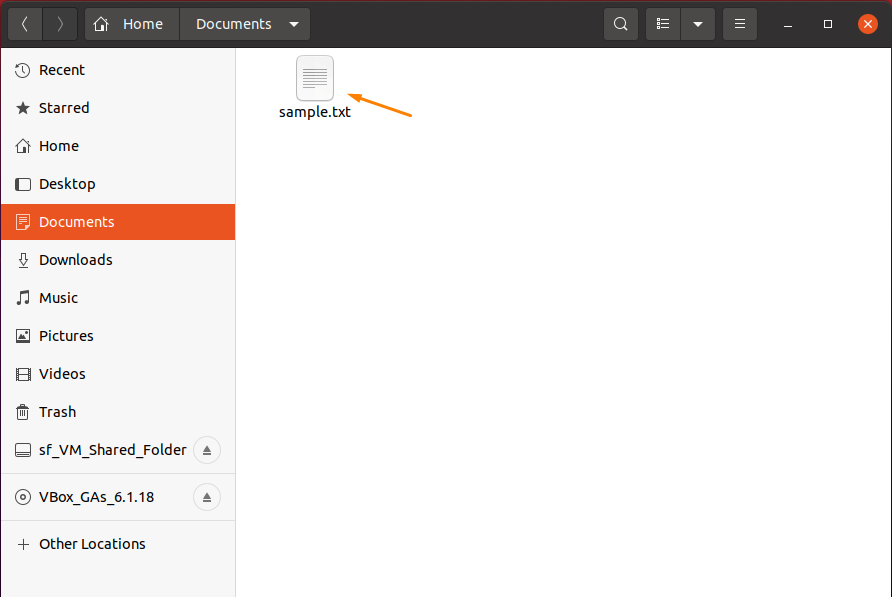Screen dimensions: 892x597
Task: Click the documents icon in highlighted sidebar row
Action: tap(23, 222)
